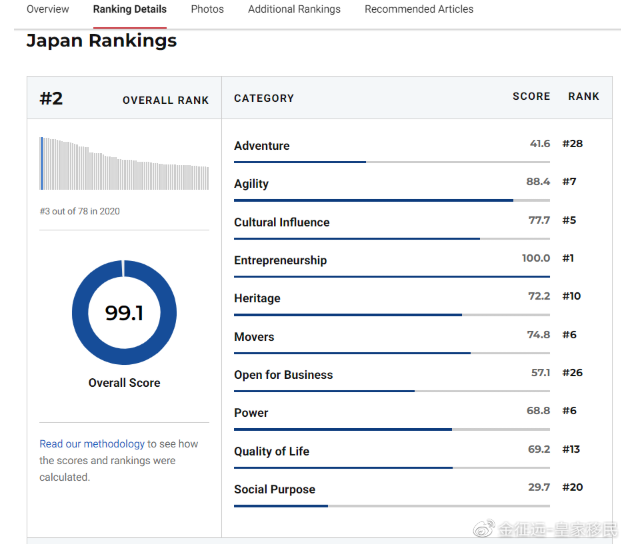Go to Recommended Articles tab

[x=419, y=9]
